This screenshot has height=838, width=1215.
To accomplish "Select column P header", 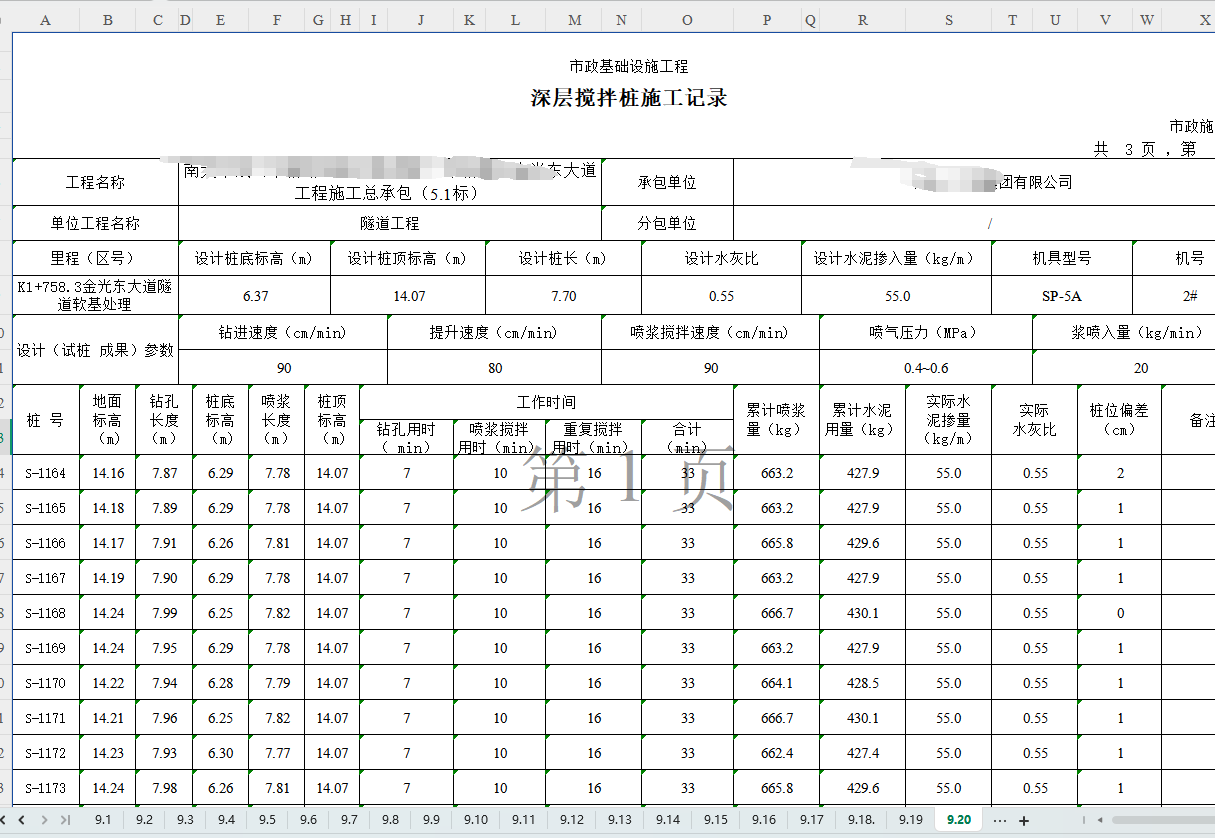I will coord(766,18).
